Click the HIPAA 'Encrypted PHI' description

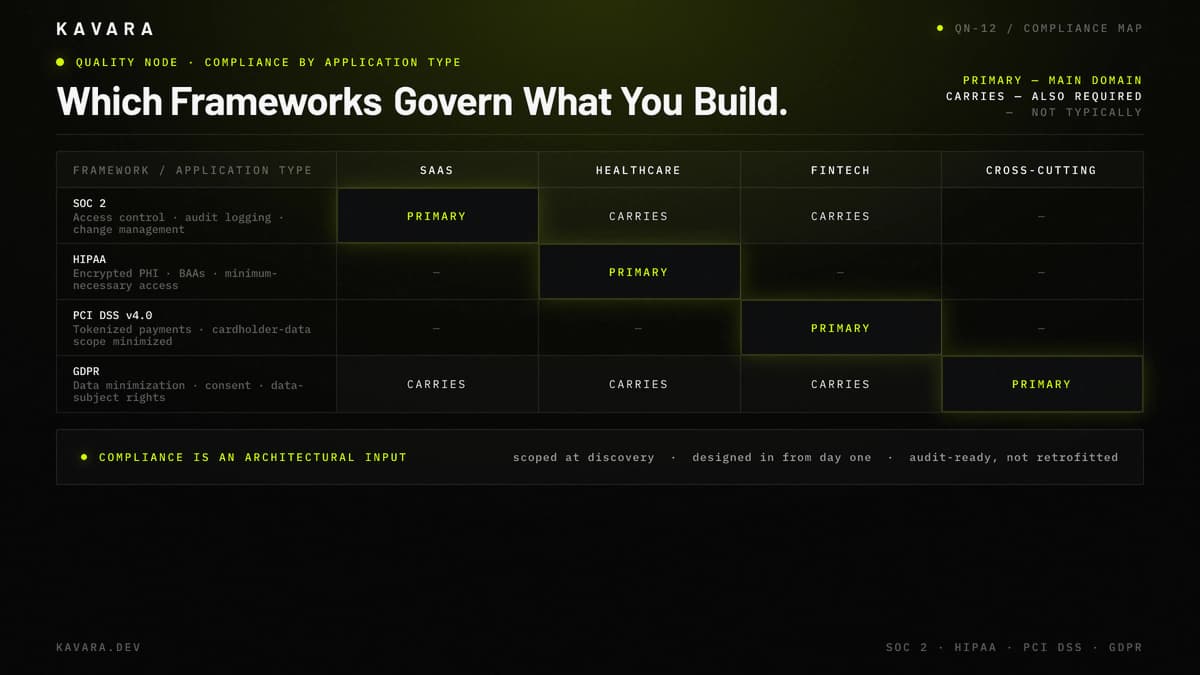[175, 279]
